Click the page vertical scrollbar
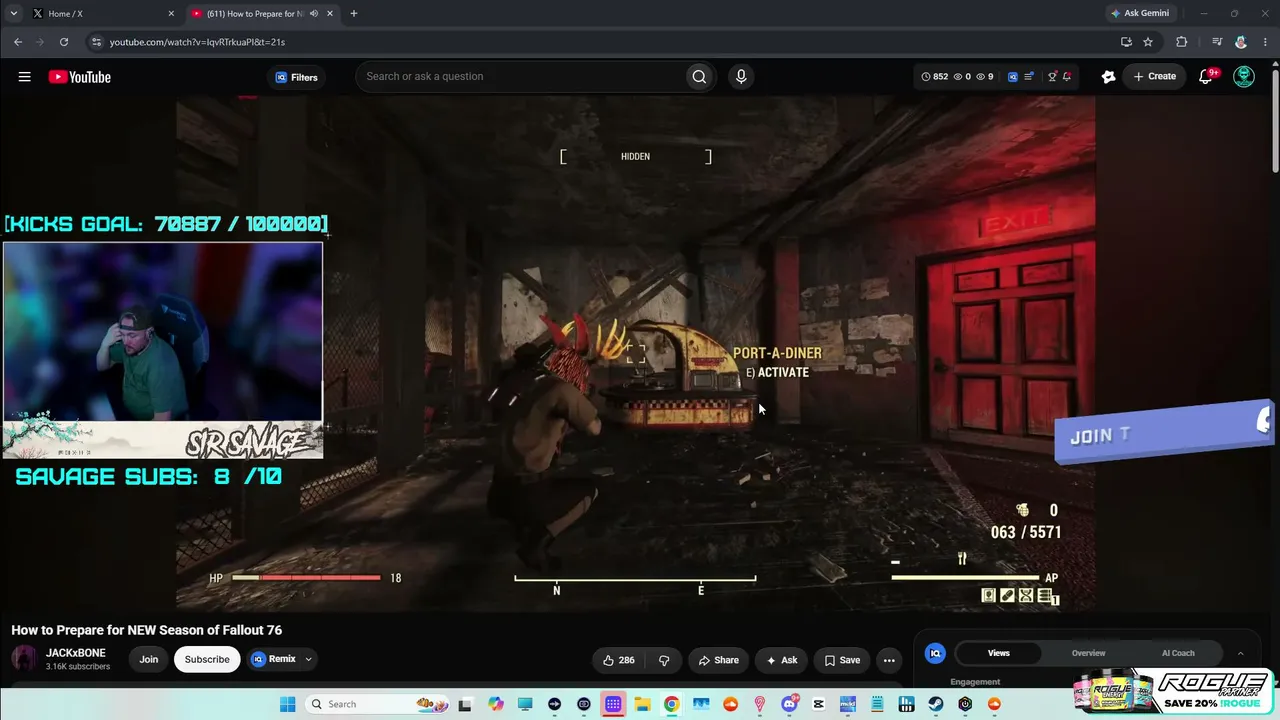The image size is (1280, 720). (x=1276, y=120)
